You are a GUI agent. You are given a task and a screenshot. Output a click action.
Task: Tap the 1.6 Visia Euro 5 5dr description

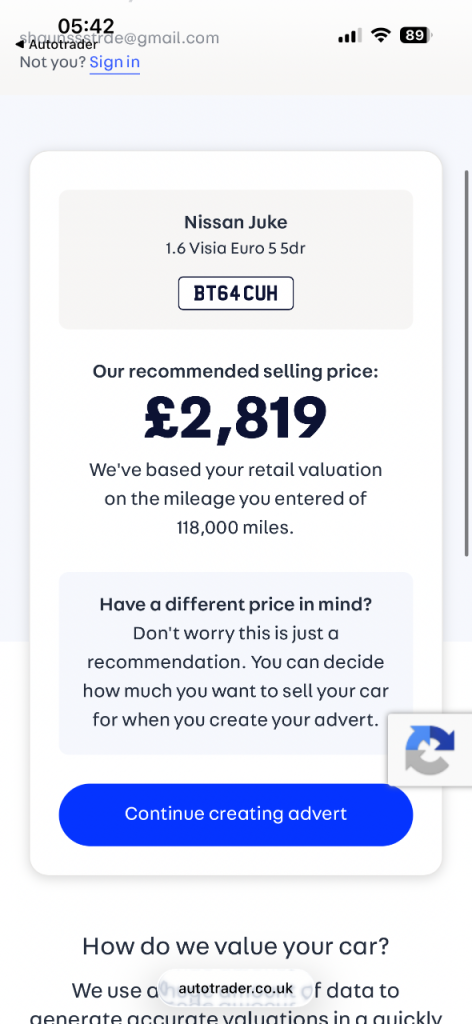[236, 249]
